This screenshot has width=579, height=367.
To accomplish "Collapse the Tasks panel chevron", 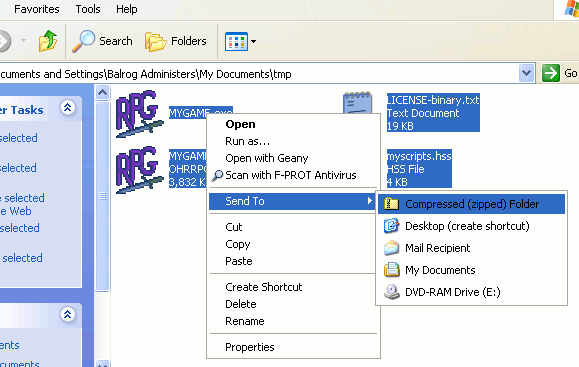I will 68,108.
